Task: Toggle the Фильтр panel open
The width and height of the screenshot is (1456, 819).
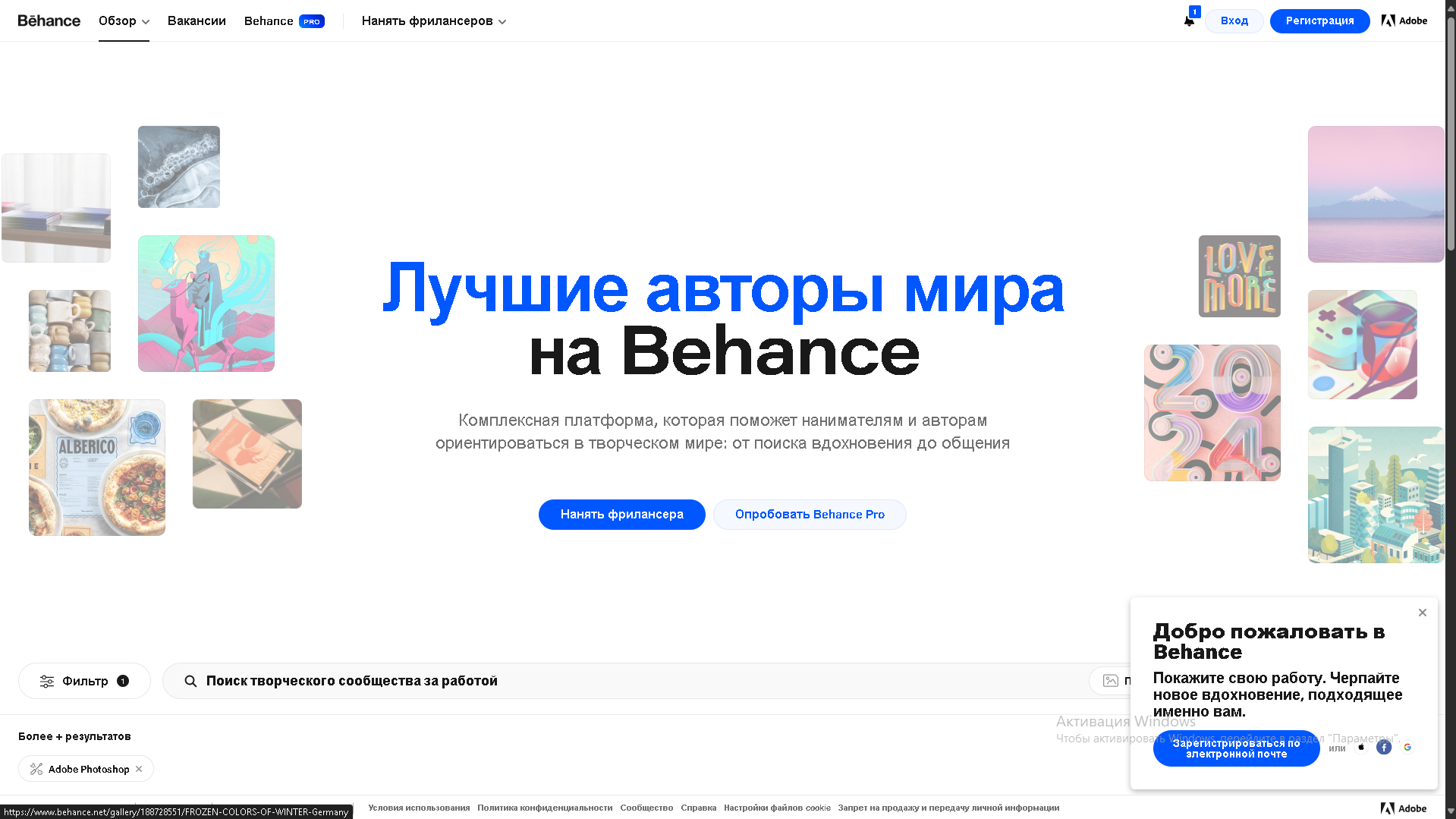Action: (84, 681)
